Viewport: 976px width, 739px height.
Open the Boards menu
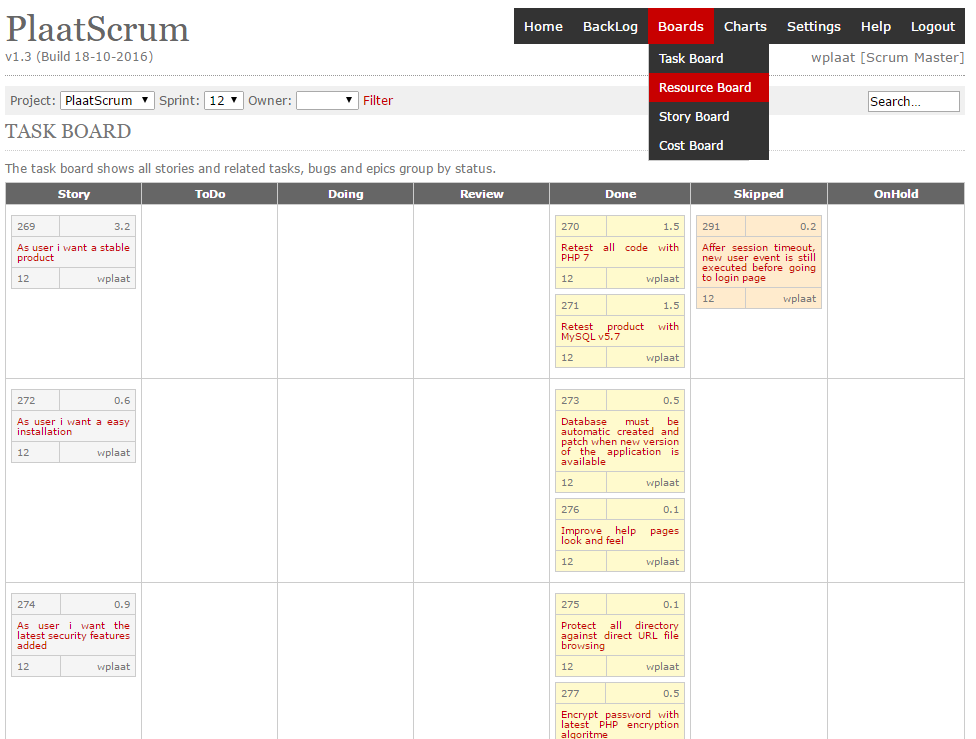pyautogui.click(x=680, y=26)
